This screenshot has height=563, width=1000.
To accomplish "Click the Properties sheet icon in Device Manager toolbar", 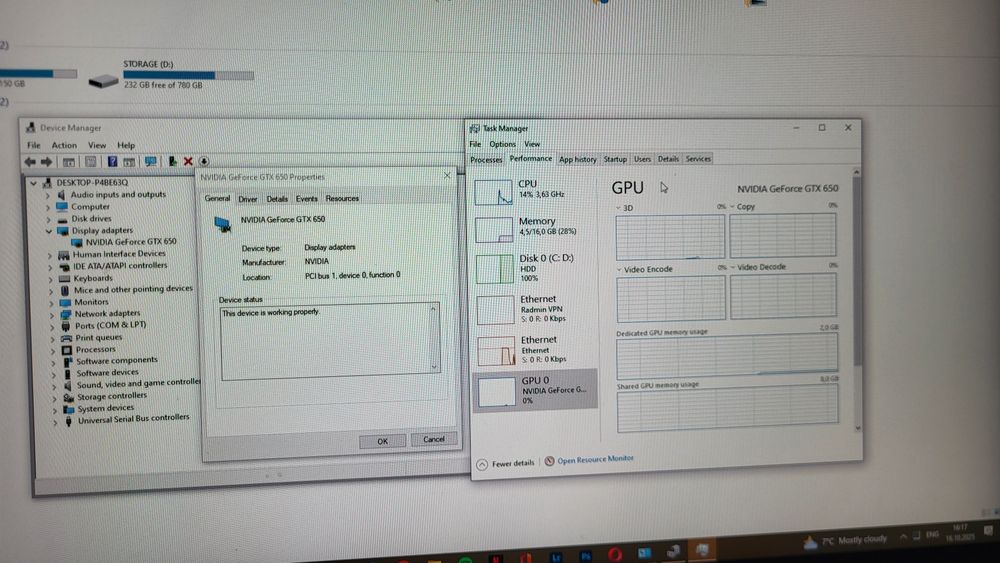I will click(x=91, y=162).
